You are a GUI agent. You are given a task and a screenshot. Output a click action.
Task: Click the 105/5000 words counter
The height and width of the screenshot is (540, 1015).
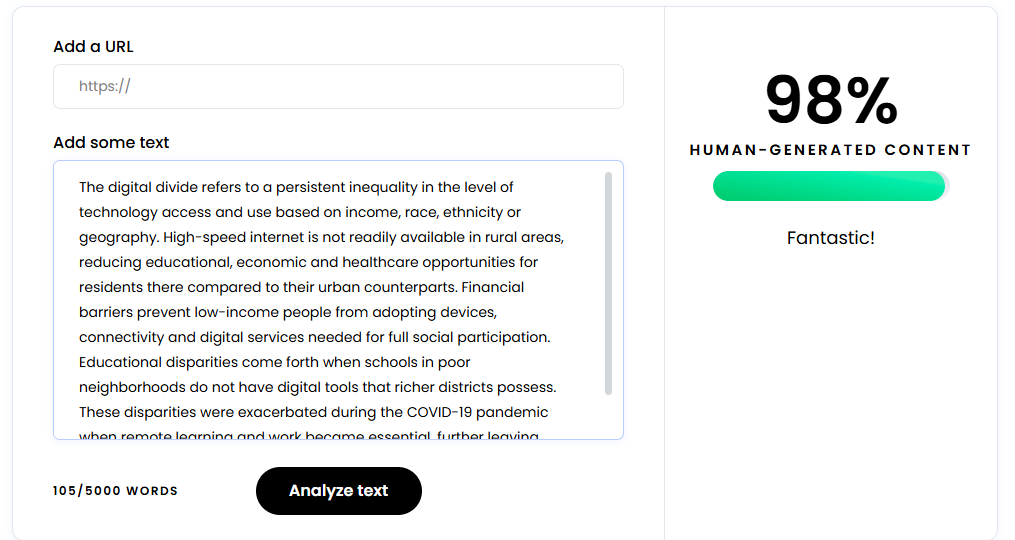(115, 491)
